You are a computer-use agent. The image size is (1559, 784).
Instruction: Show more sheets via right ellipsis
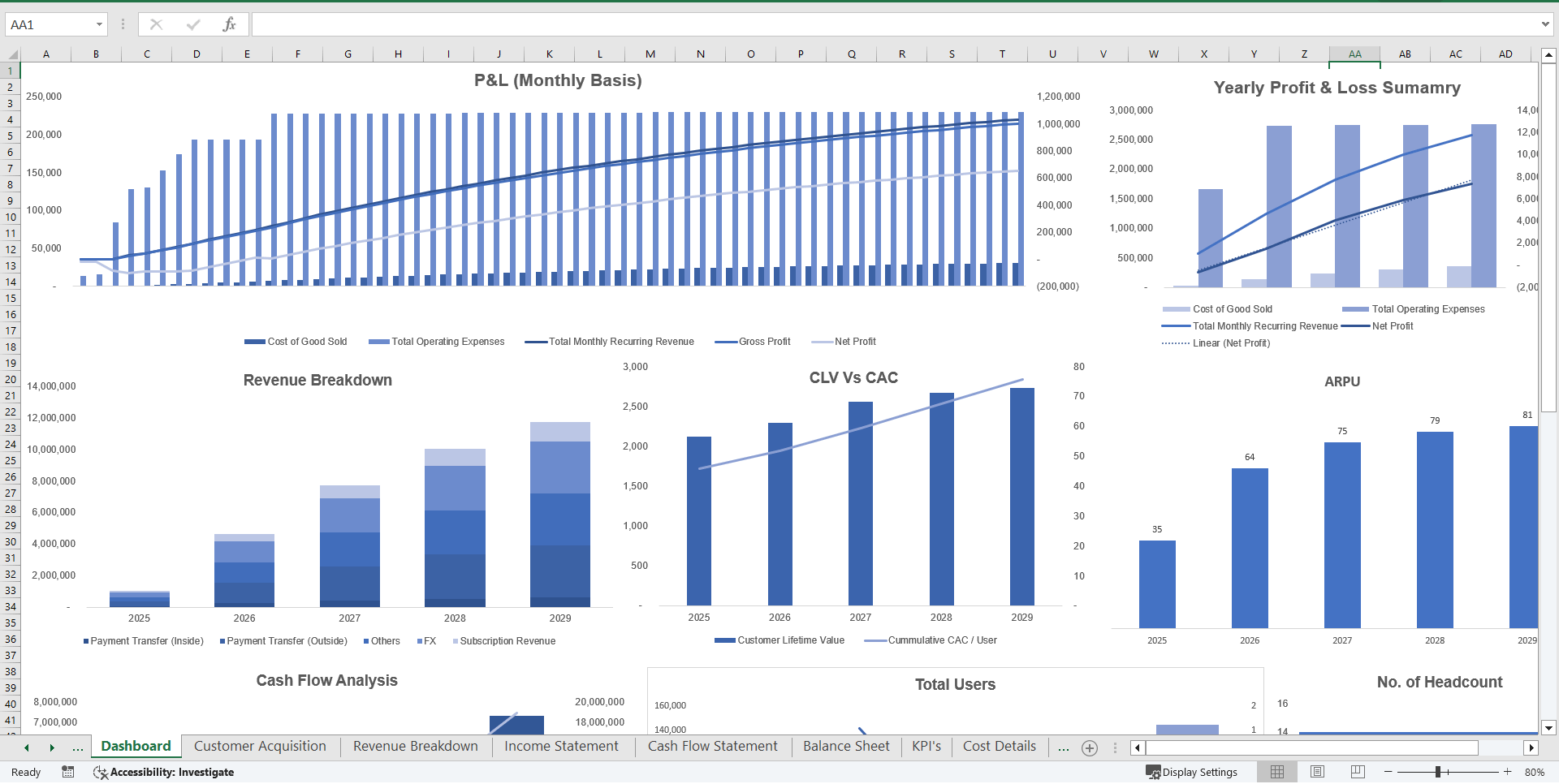(x=1063, y=747)
